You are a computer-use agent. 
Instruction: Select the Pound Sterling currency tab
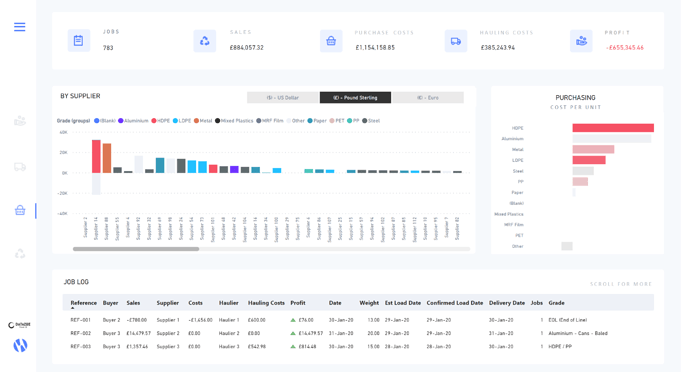(x=355, y=97)
